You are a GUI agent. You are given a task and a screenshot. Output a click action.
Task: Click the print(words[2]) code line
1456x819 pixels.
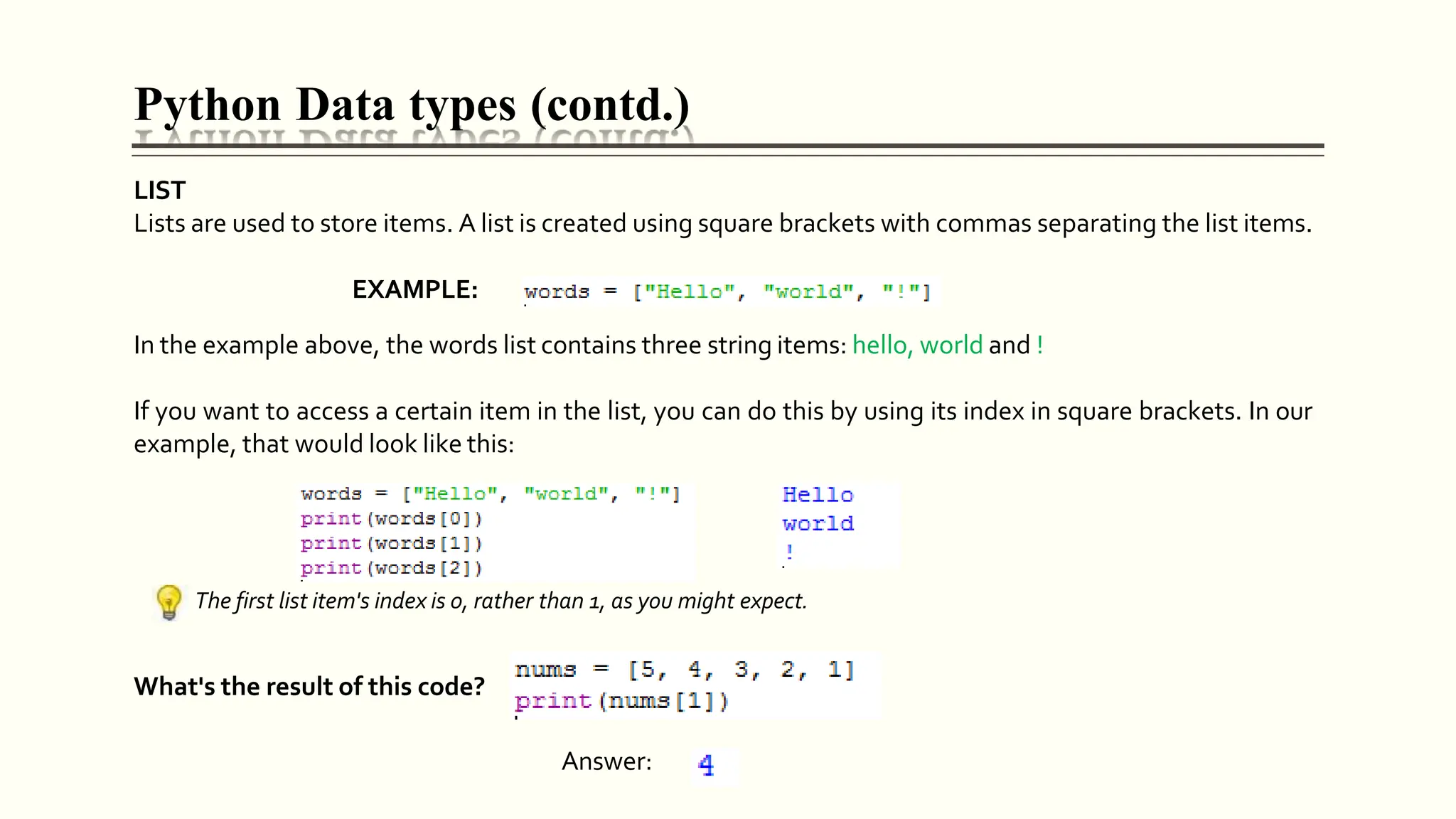coord(392,569)
